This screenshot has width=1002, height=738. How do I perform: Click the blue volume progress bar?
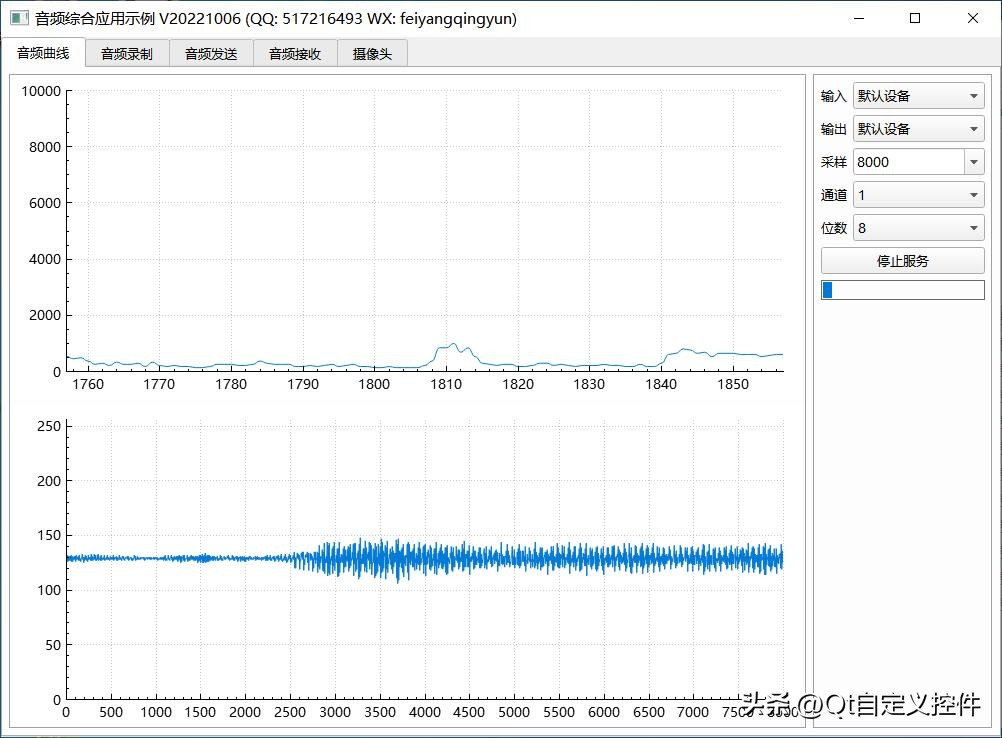(x=902, y=290)
